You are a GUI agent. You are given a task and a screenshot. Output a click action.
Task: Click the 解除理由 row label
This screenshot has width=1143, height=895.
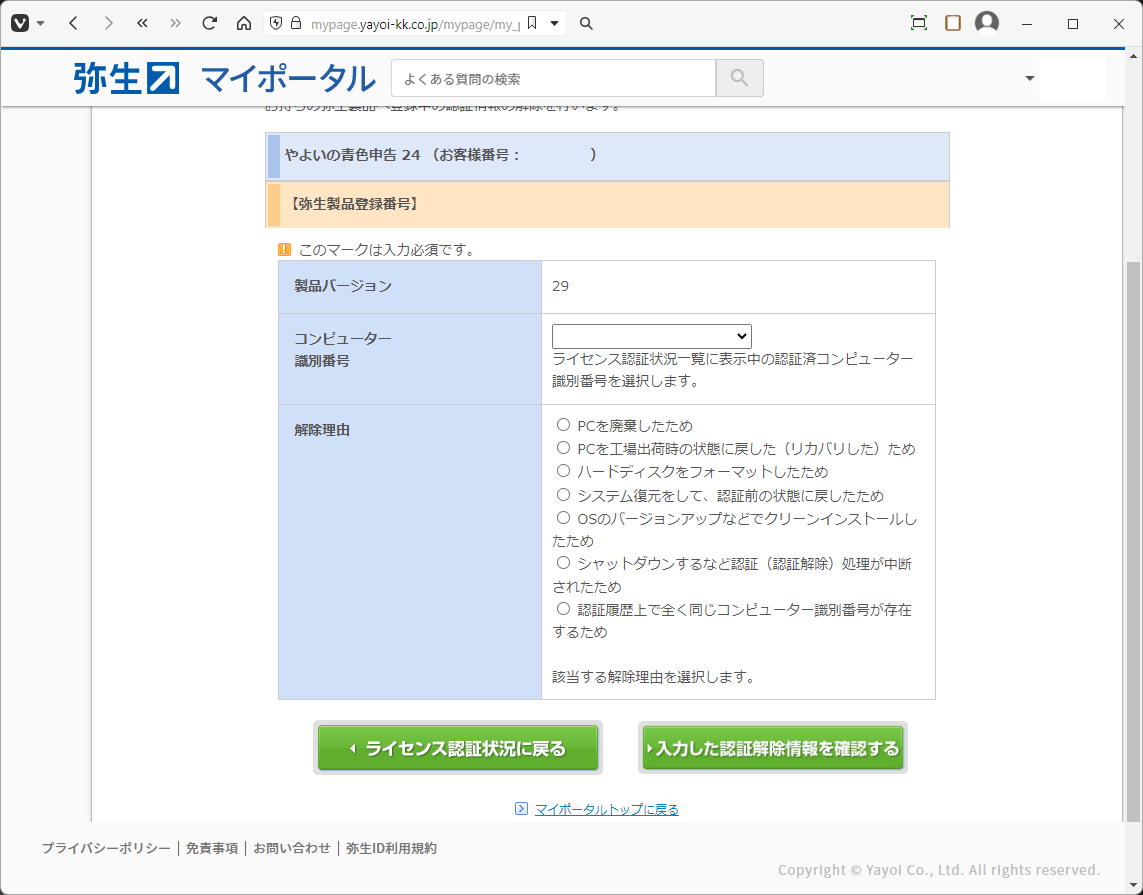[322, 430]
